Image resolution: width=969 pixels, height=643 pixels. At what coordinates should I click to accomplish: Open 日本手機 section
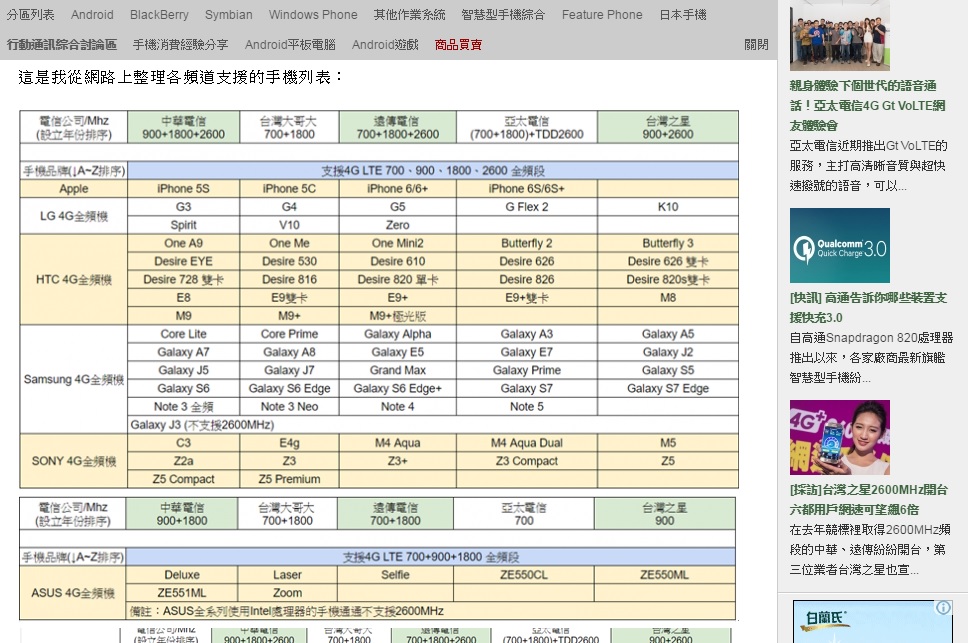click(x=682, y=14)
